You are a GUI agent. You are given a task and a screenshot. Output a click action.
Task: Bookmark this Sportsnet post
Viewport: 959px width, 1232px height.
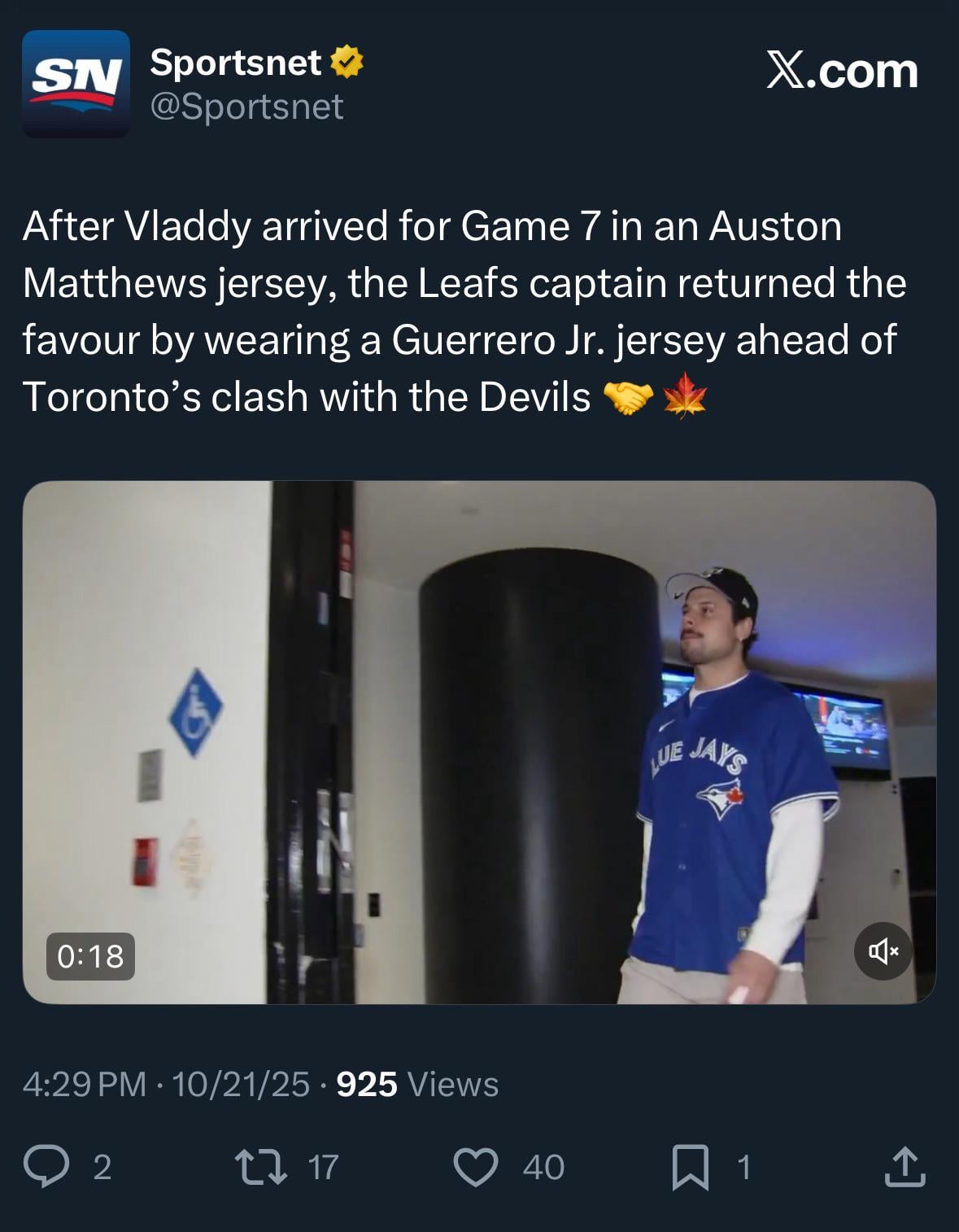coord(690,1166)
